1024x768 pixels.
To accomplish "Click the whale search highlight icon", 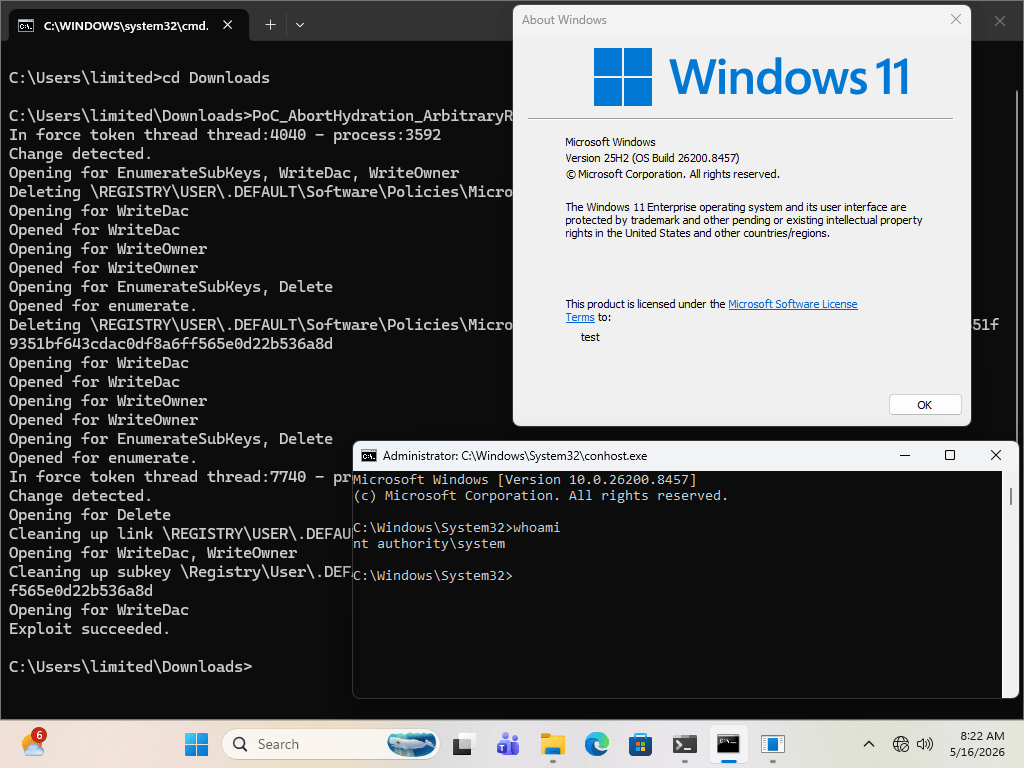I will [411, 744].
